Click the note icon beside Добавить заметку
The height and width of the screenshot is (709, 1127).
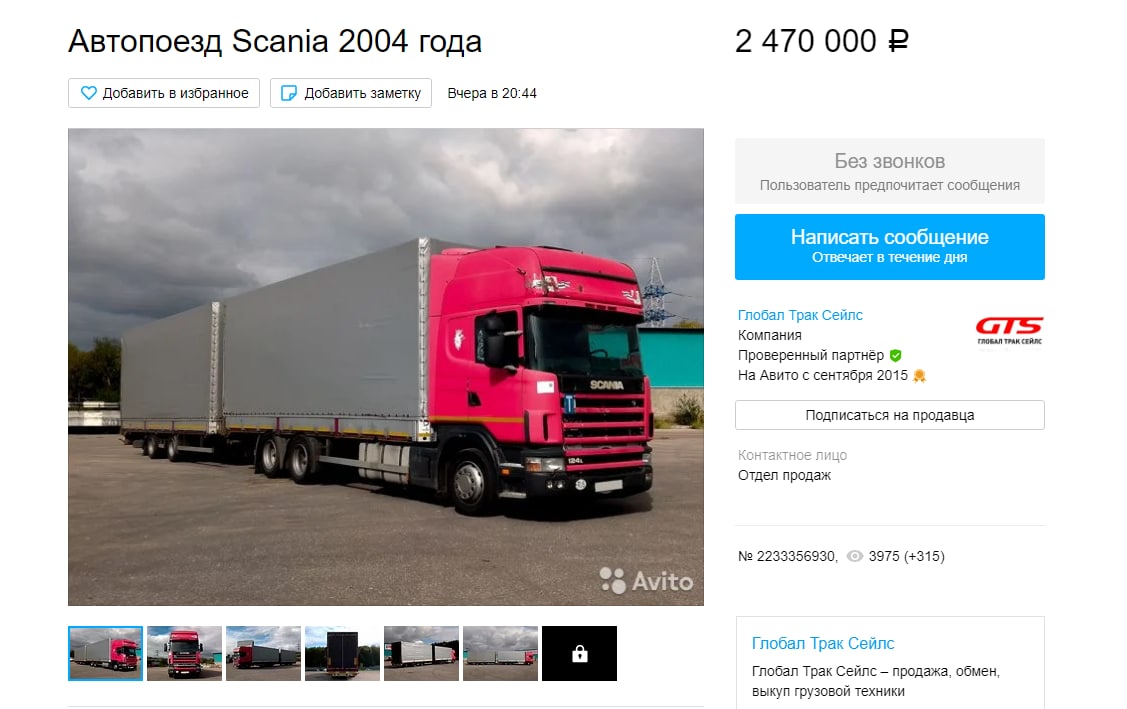(288, 93)
